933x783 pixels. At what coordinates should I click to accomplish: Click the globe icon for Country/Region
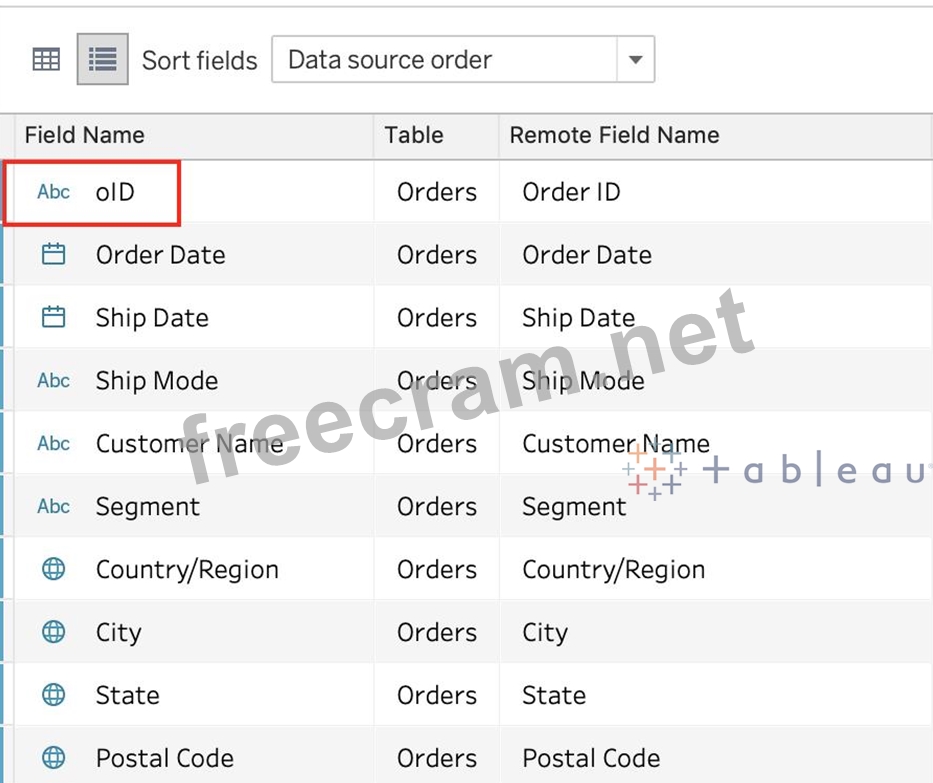point(54,570)
